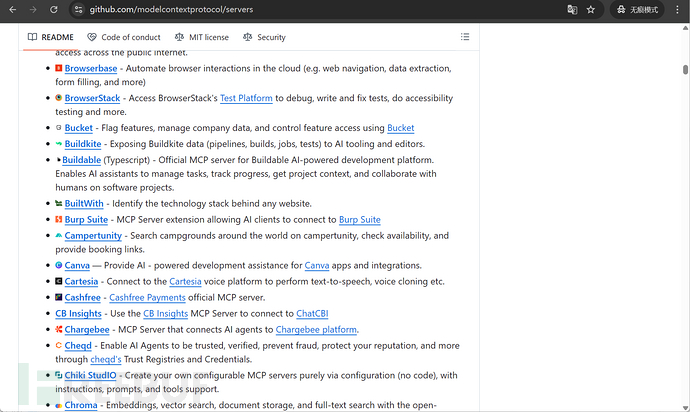This screenshot has width=690, height=412.
Task: Open the Chroma link
Action: pyautogui.click(x=81, y=405)
